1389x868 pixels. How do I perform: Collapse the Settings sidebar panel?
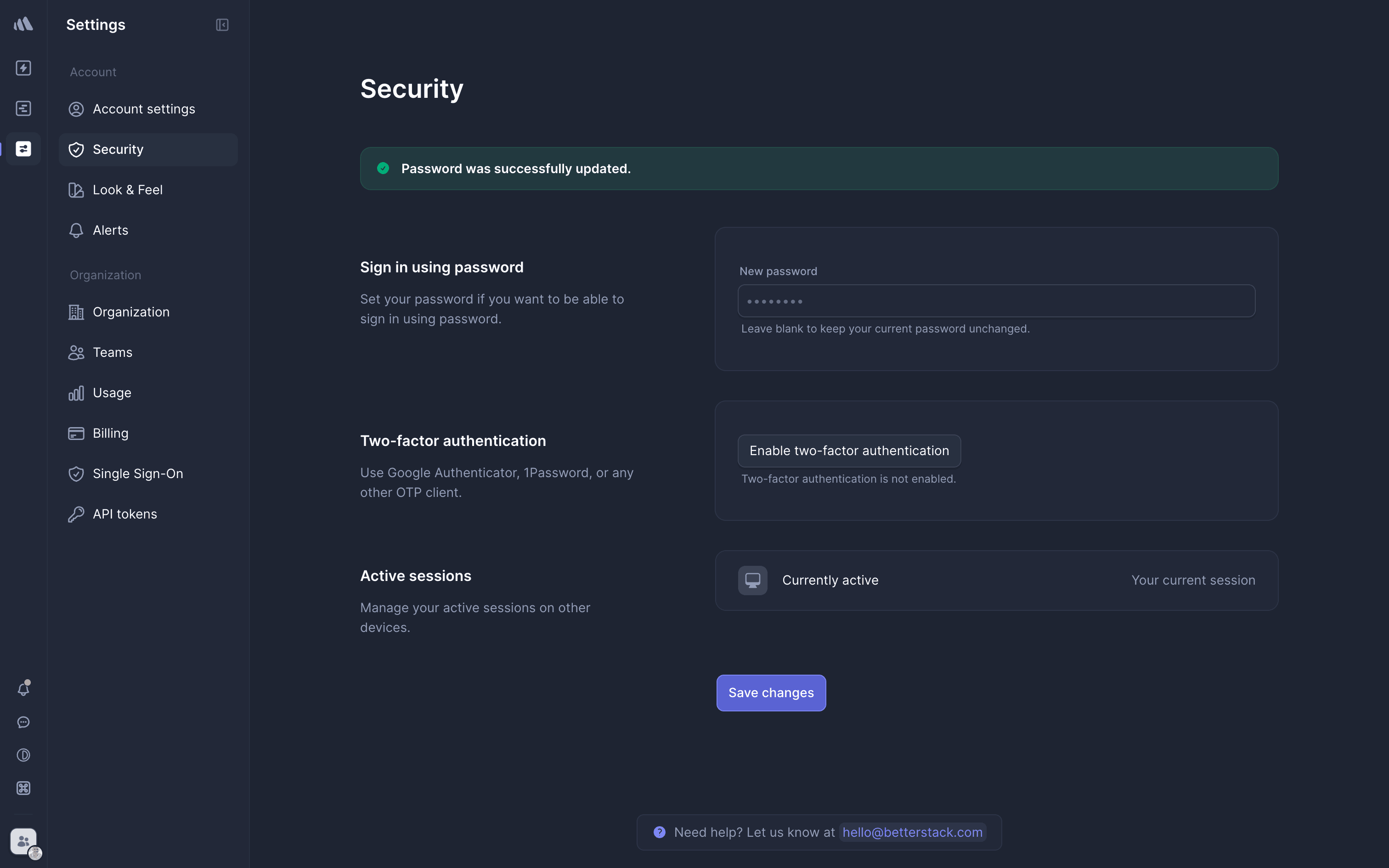click(222, 25)
